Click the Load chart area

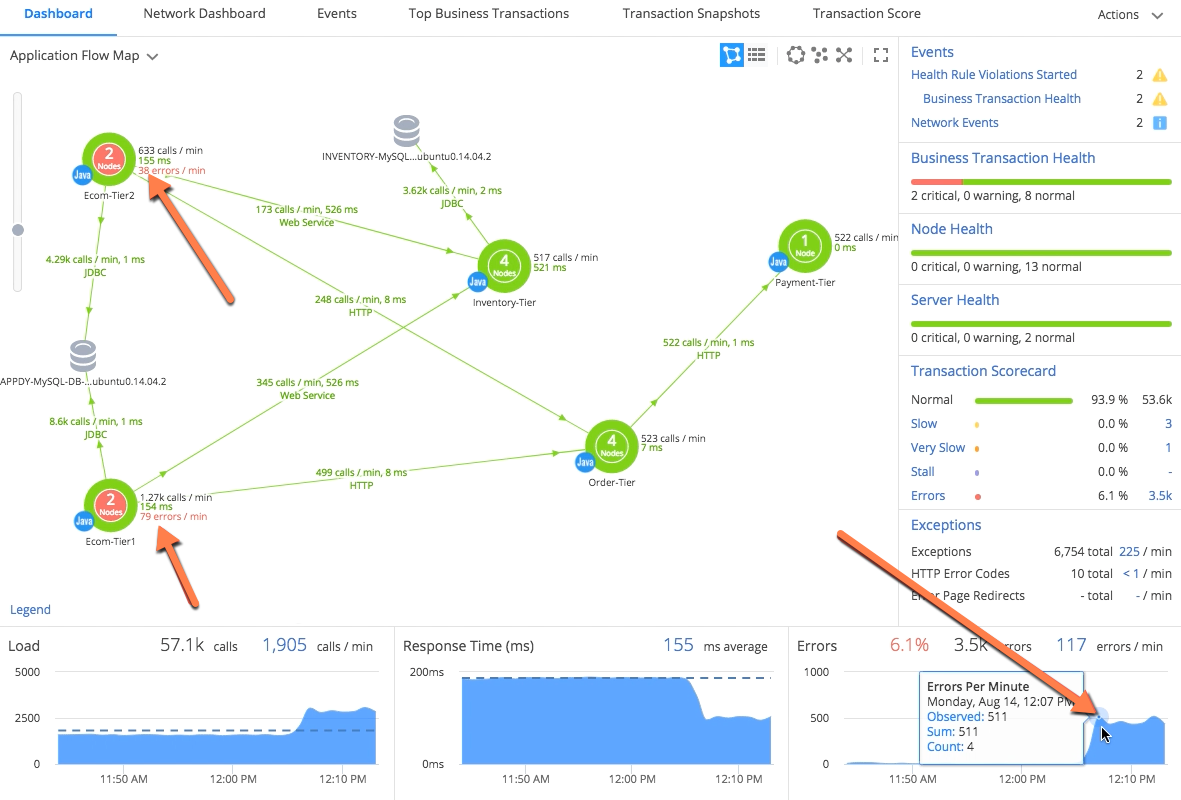coord(217,718)
